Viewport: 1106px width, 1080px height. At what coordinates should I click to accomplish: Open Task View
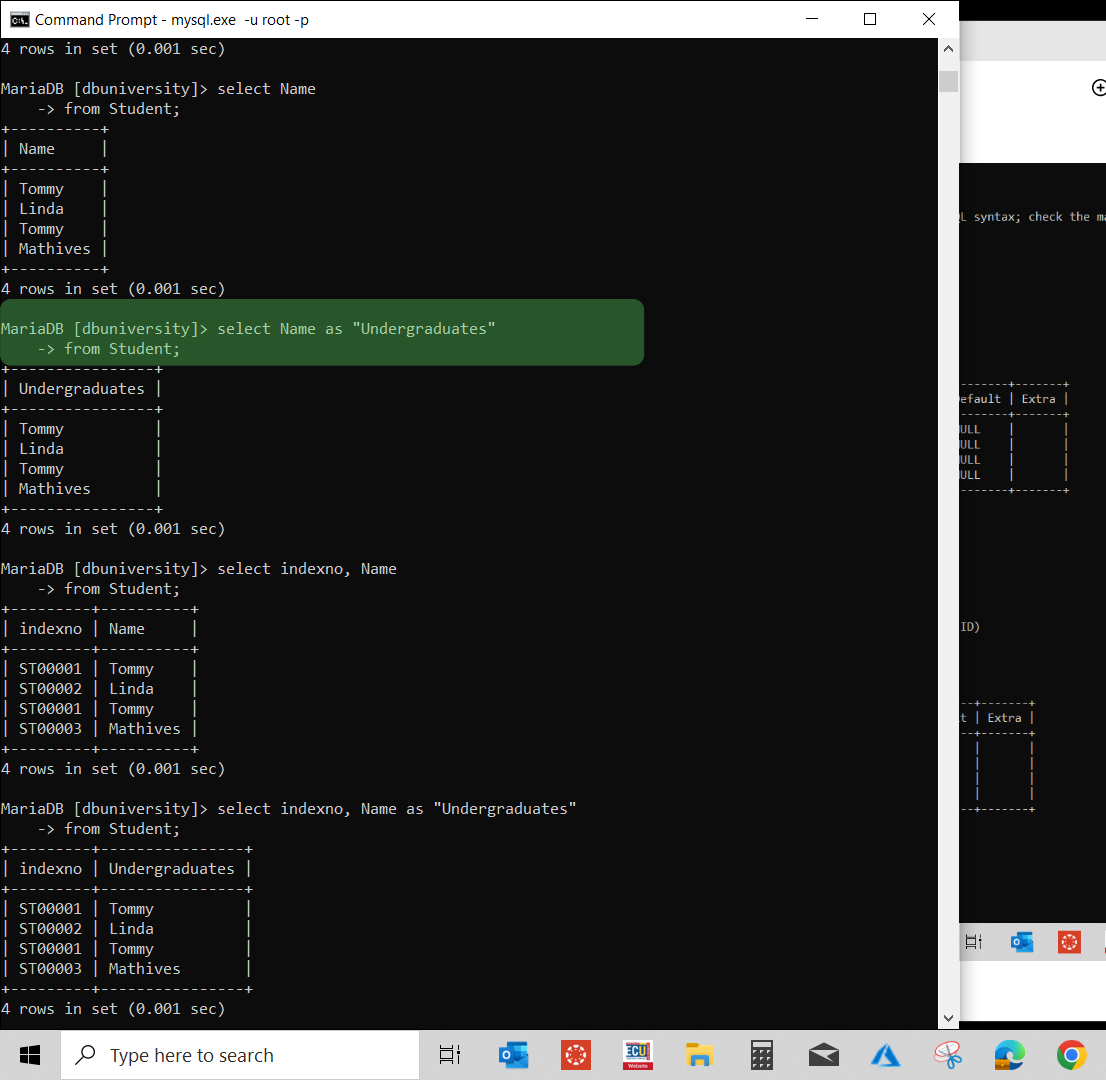coord(449,1054)
